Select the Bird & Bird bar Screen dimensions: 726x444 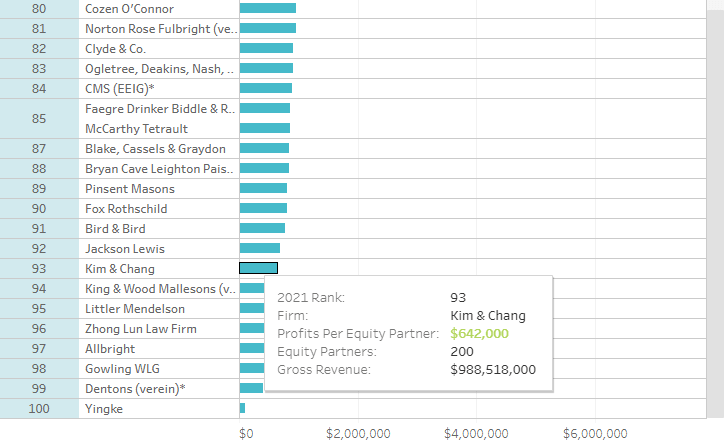pos(262,228)
